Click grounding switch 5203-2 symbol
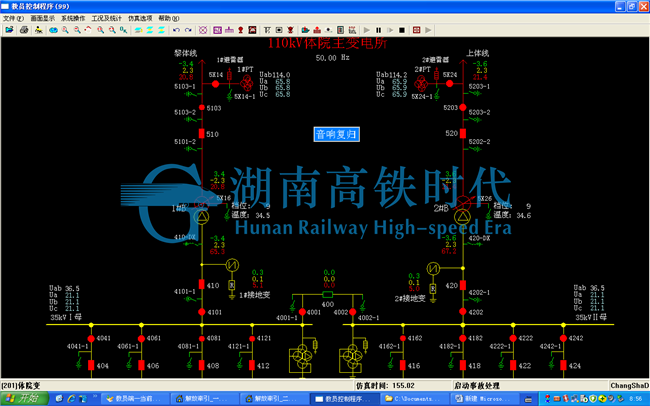Image resolution: width=650 pixels, height=406 pixels. tap(475, 120)
